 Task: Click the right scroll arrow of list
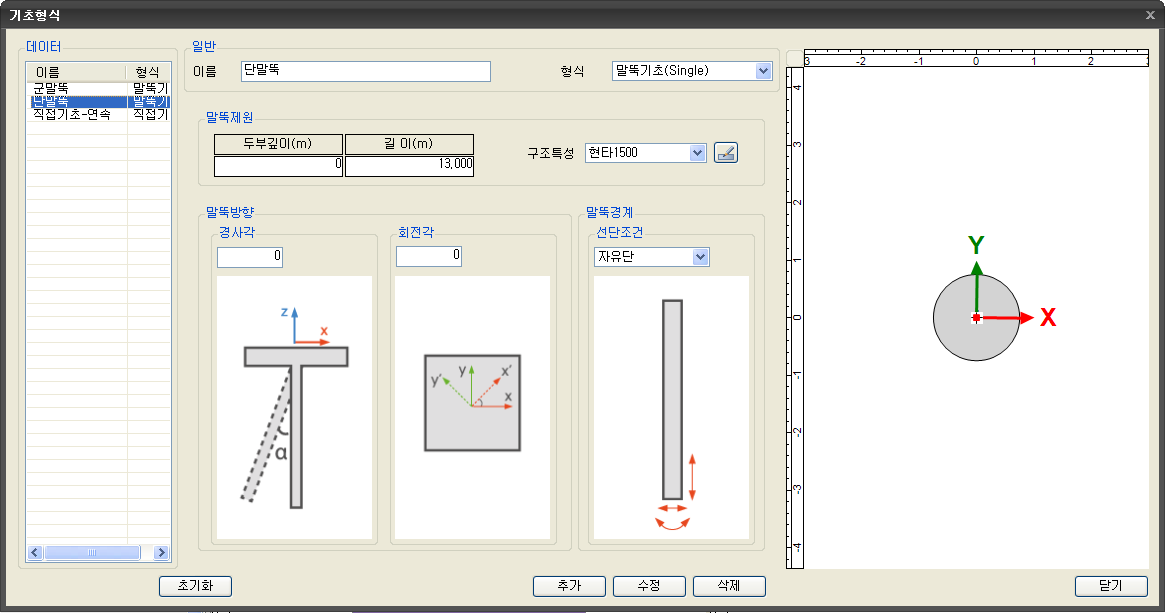click(x=161, y=552)
